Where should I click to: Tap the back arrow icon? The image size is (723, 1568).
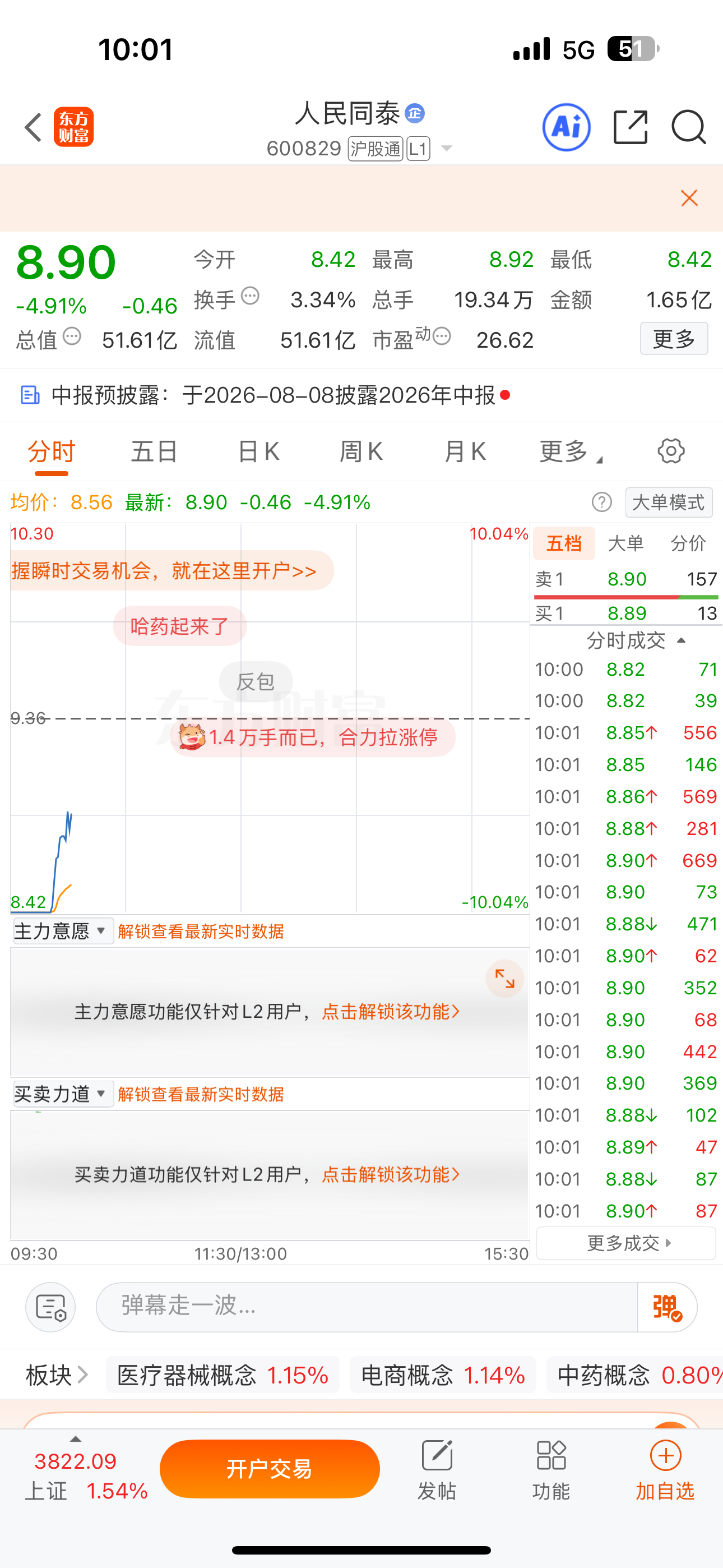[33, 127]
